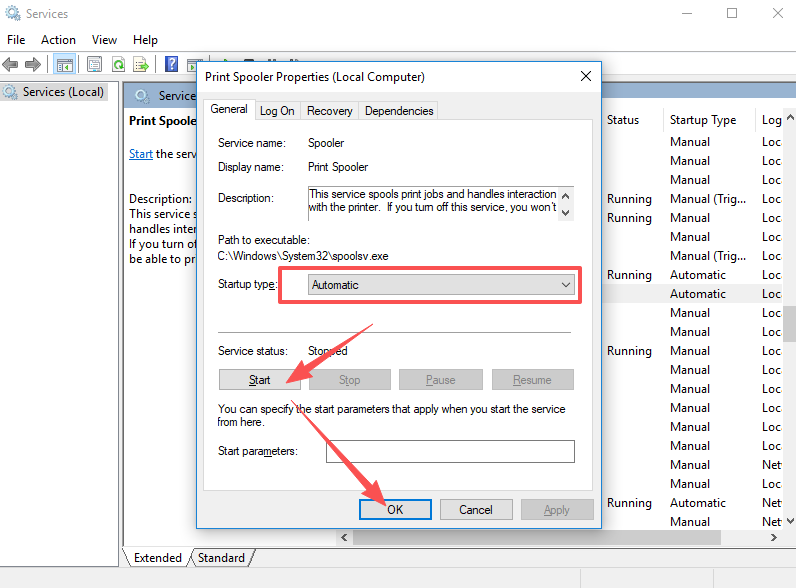
Task: Open the blue Help question-mark icon
Action: (x=172, y=64)
